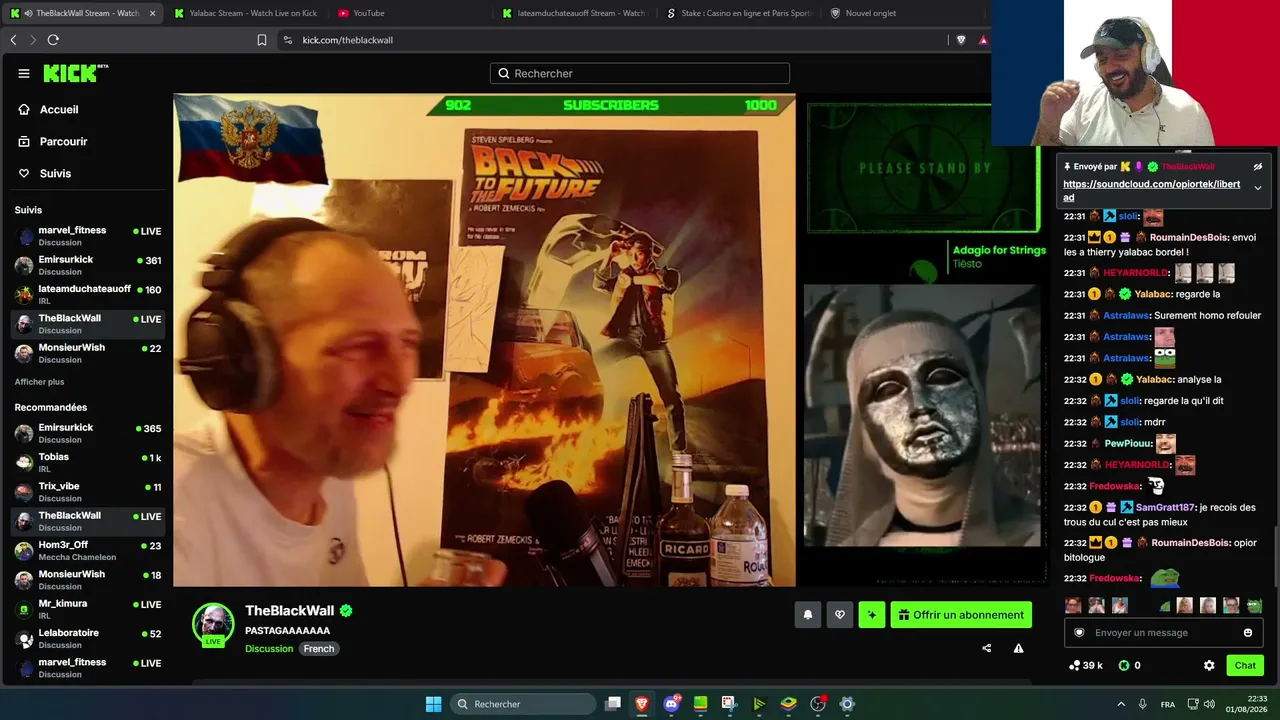The image size is (1280, 720).
Task: Click the Kick logo
Action: (x=76, y=73)
